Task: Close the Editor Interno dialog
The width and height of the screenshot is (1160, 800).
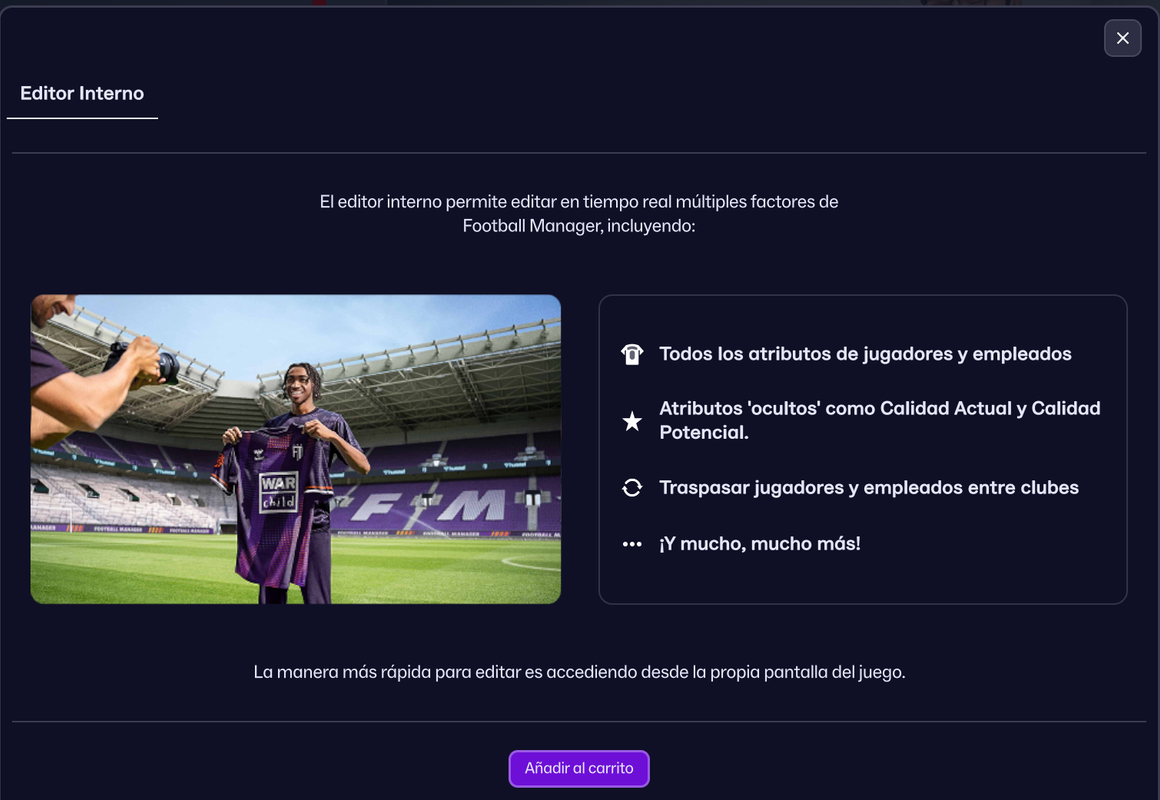Action: (1122, 38)
